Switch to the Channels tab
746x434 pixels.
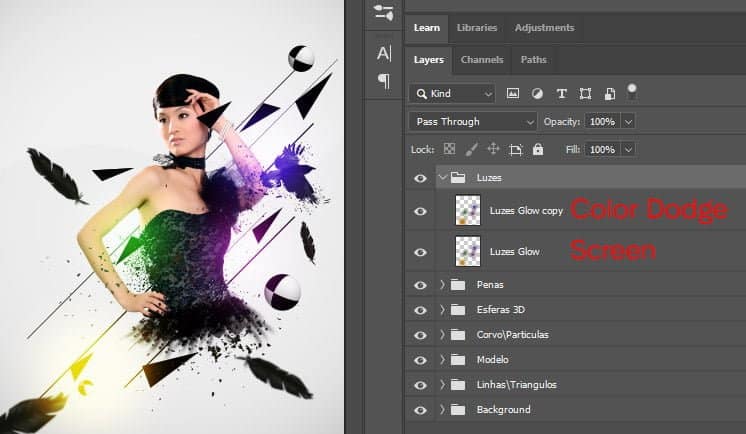click(x=482, y=60)
